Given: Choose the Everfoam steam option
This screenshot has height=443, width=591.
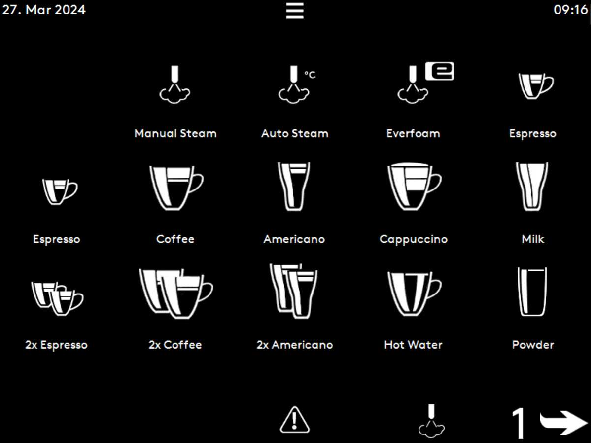Looking at the screenshot, I should pos(425,83).
